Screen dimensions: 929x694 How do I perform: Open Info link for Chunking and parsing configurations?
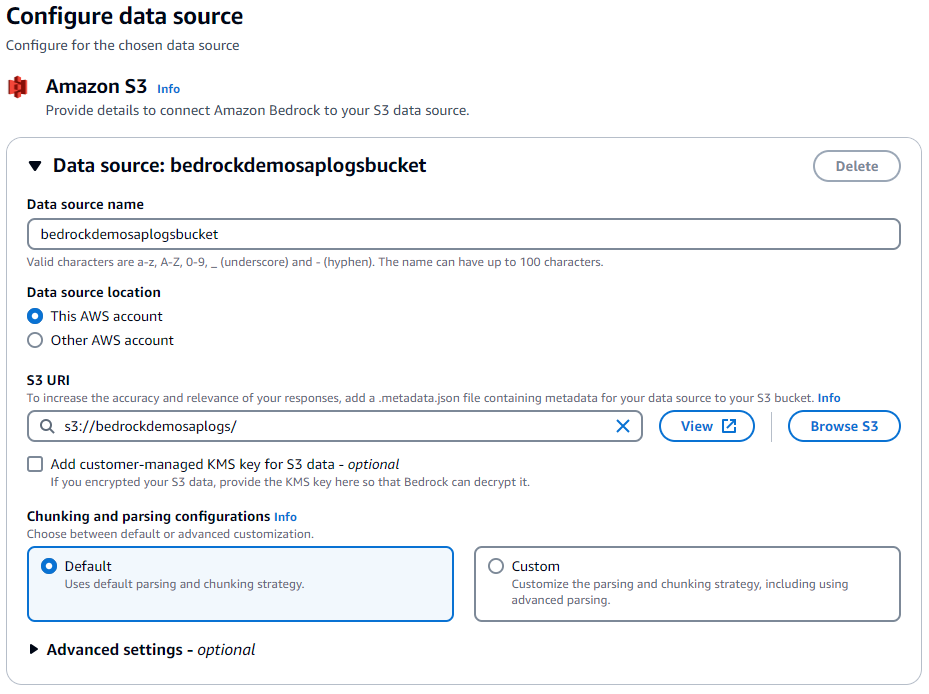click(x=285, y=517)
